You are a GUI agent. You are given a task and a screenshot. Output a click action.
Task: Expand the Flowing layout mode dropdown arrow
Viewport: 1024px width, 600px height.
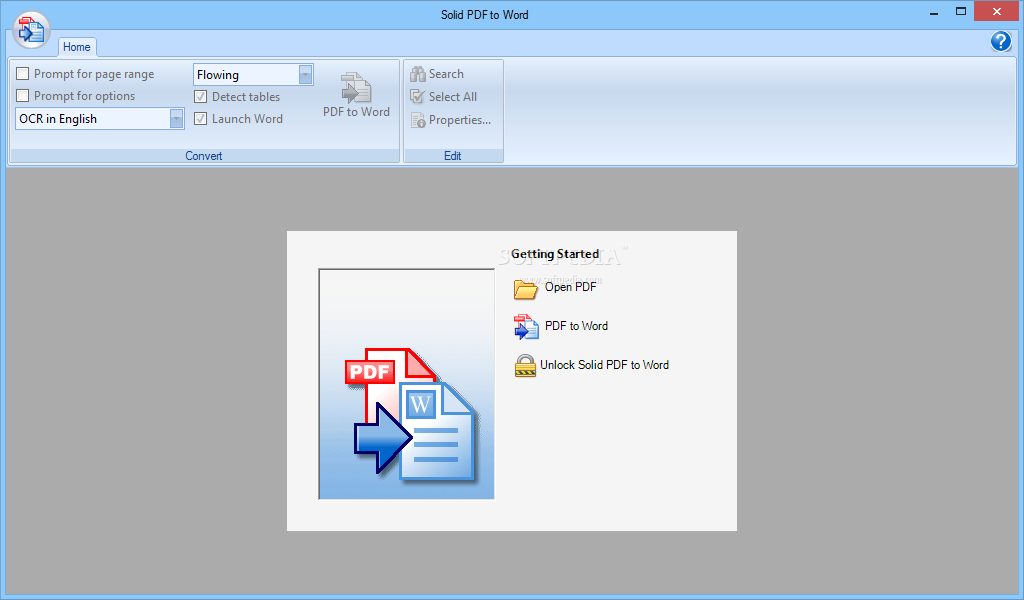(x=306, y=75)
